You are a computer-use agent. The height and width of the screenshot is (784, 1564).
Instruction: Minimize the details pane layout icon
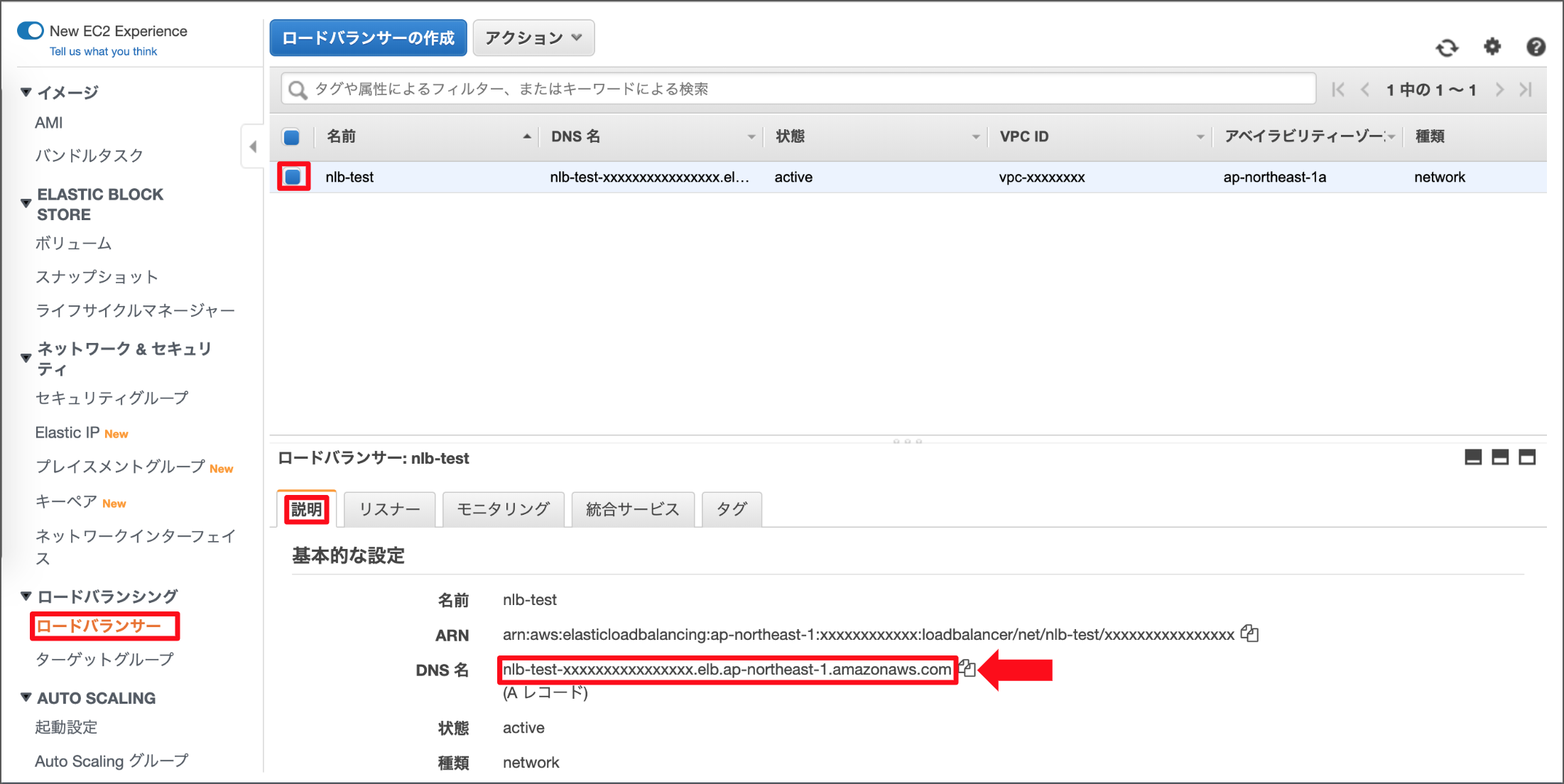click(x=1473, y=457)
